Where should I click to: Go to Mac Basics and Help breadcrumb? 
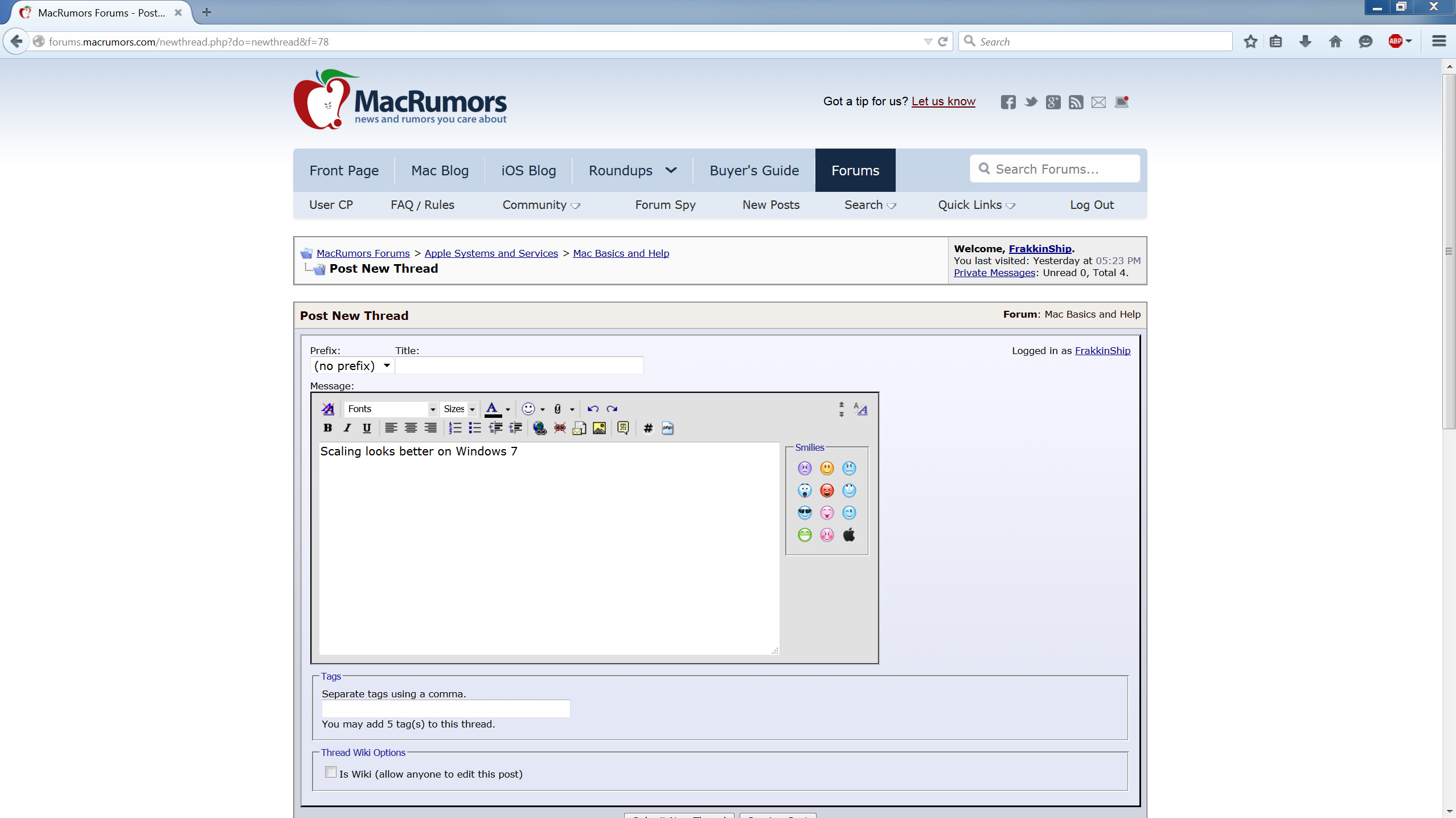click(x=621, y=253)
